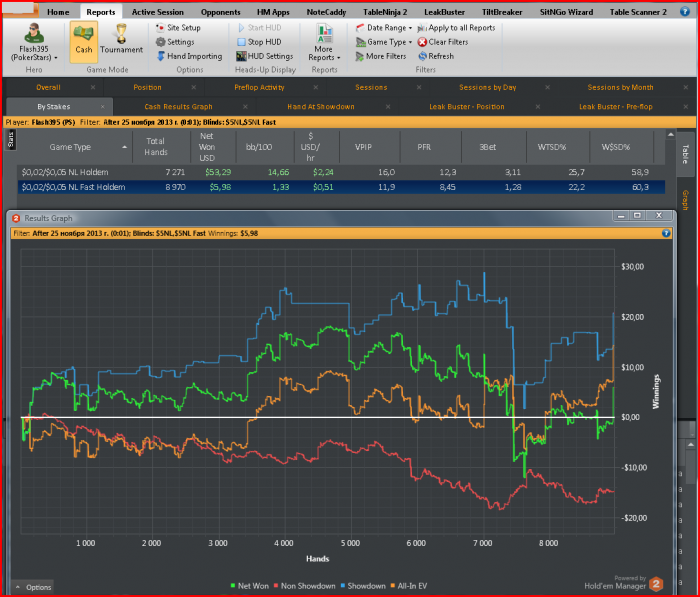Toggle All-In EV legend series

click(x=408, y=586)
